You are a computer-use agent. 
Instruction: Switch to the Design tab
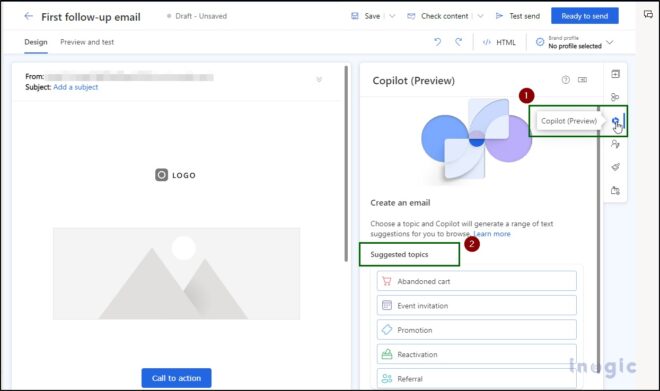click(36, 42)
